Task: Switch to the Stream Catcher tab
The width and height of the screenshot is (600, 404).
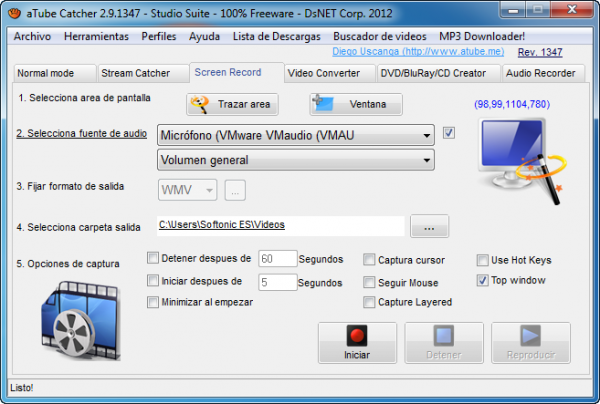Action: coord(143,73)
